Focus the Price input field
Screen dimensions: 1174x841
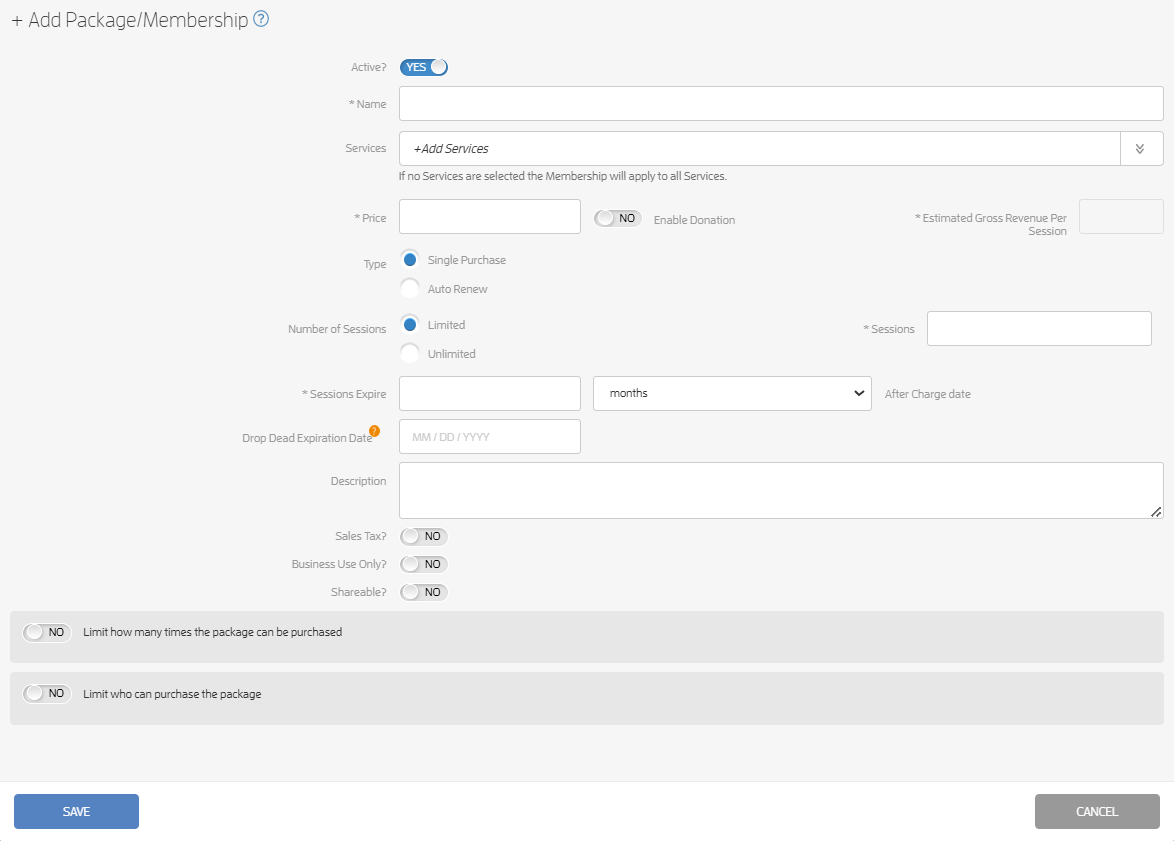[x=490, y=216]
